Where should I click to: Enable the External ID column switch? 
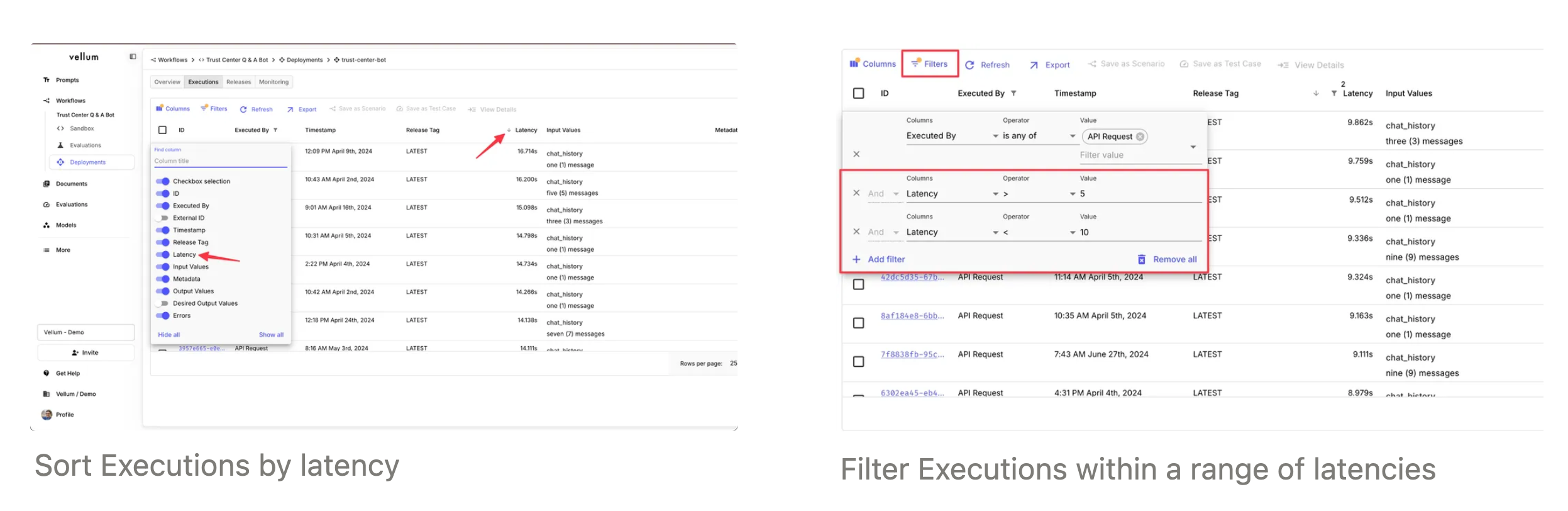(163, 218)
